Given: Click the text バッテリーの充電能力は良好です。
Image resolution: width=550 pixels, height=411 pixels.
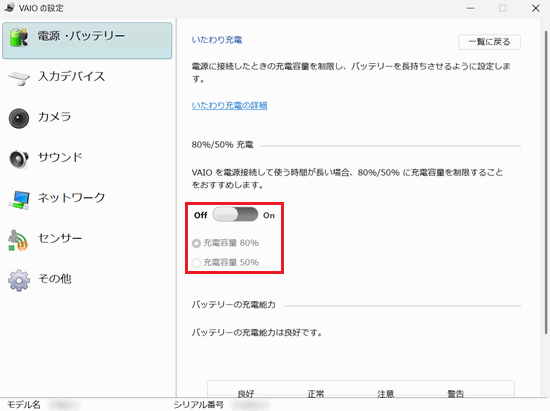Looking at the screenshot, I should pos(257,332).
